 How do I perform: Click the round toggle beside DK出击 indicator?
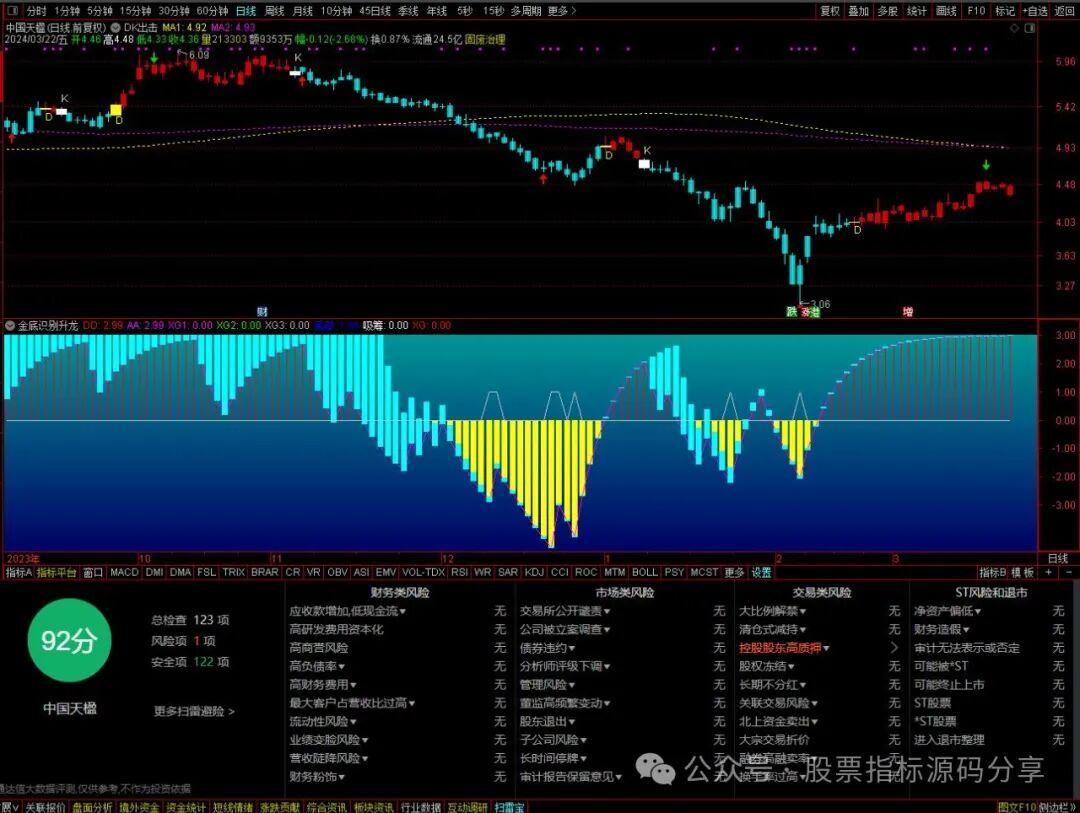115,28
